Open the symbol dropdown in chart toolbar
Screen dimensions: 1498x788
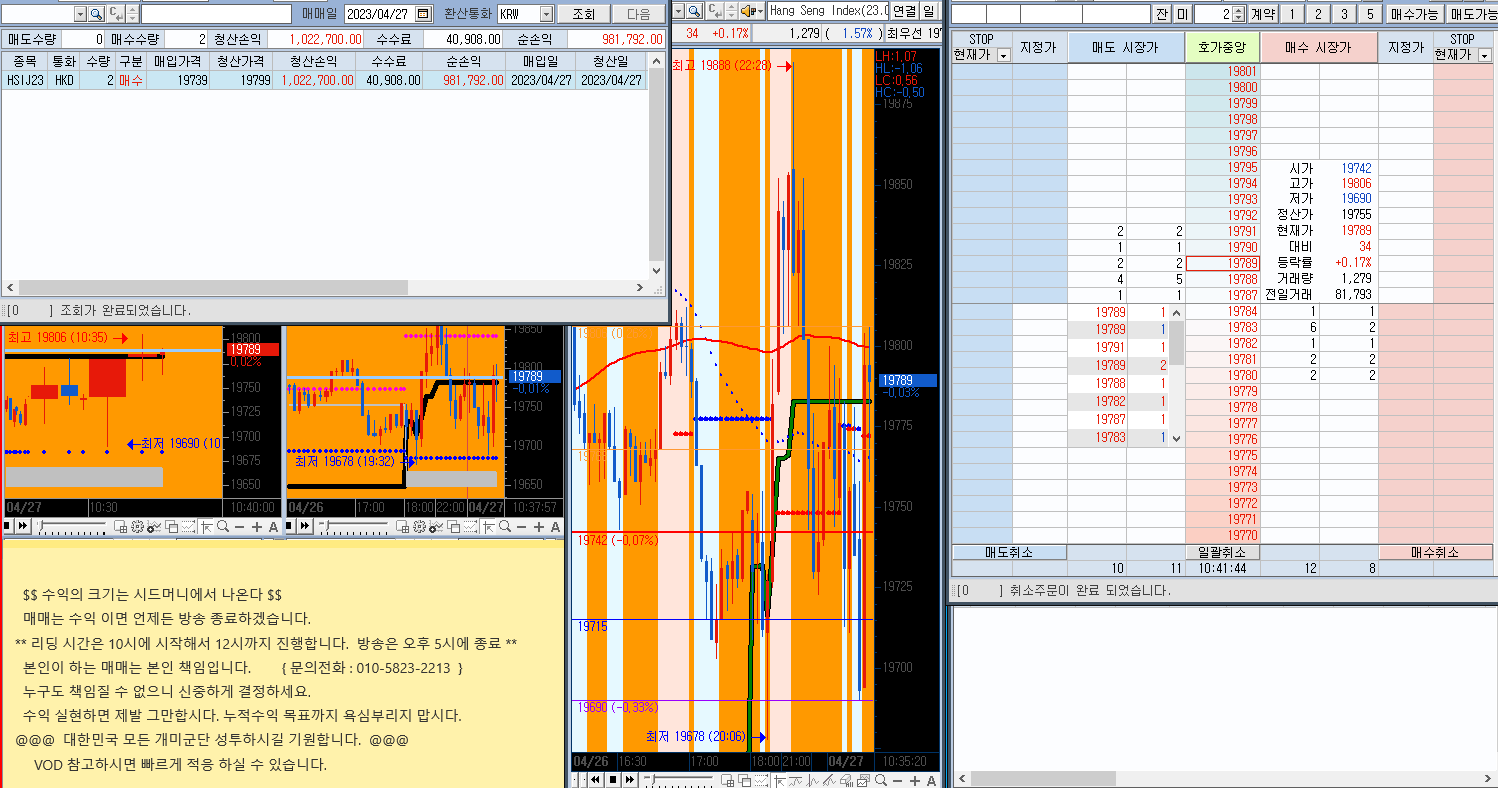(678, 11)
